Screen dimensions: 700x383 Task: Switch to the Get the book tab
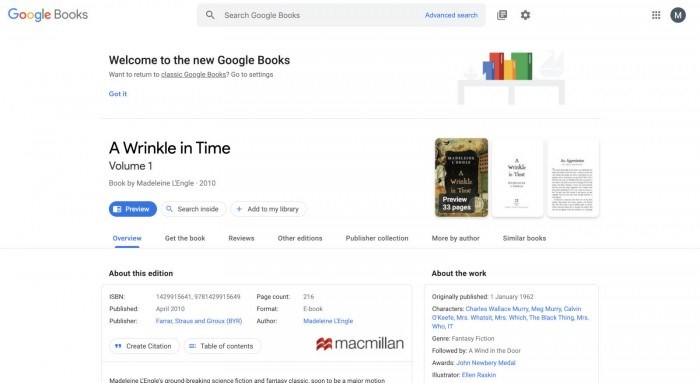185,238
